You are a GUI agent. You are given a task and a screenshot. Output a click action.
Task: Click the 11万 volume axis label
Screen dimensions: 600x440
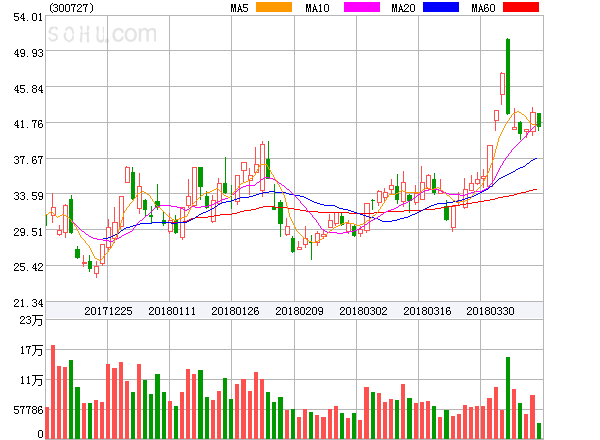[x=31, y=380]
